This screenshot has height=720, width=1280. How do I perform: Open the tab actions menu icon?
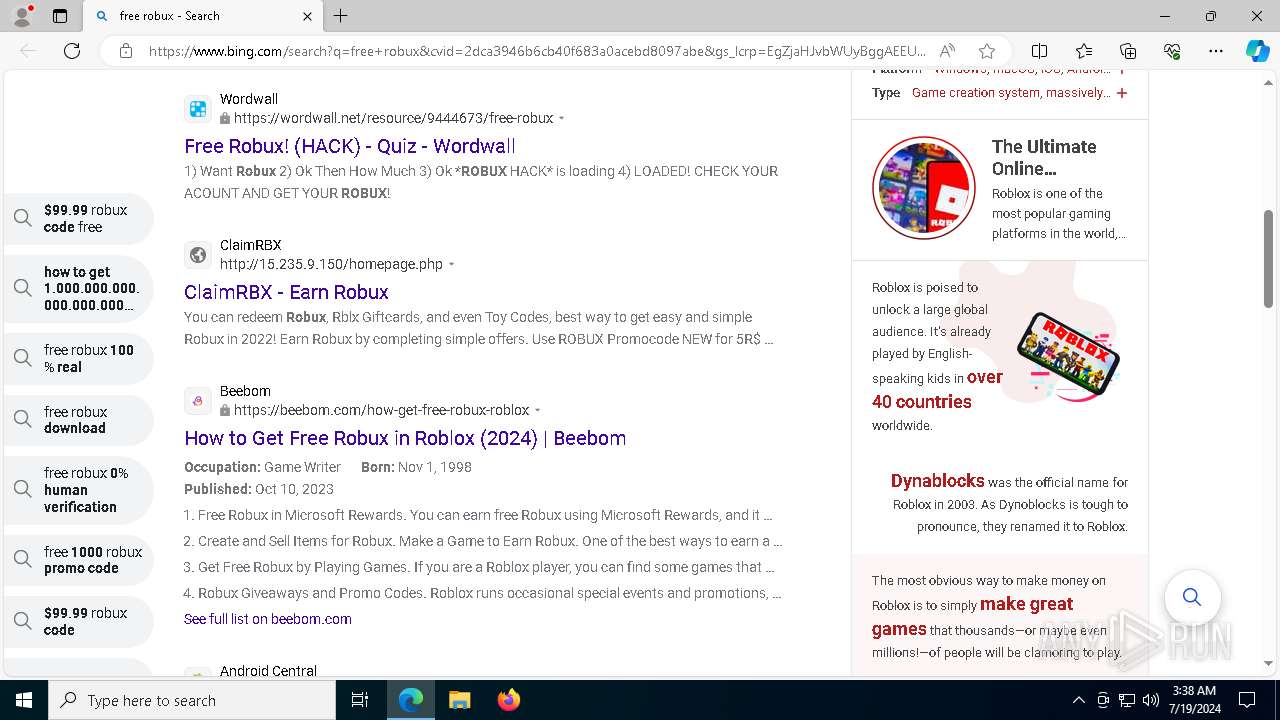(60, 16)
